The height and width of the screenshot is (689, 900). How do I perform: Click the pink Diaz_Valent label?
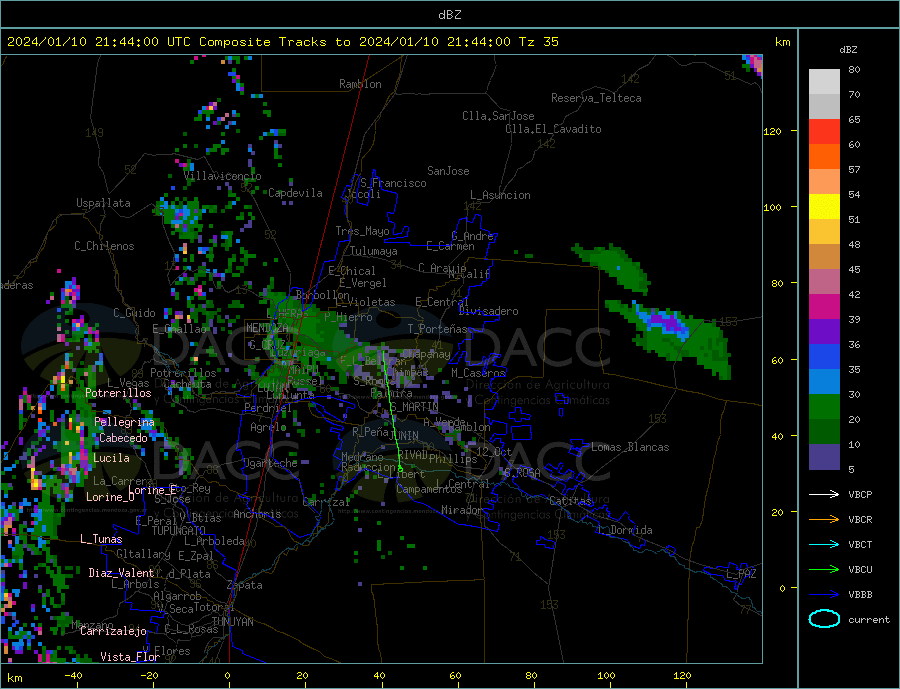coord(122,573)
